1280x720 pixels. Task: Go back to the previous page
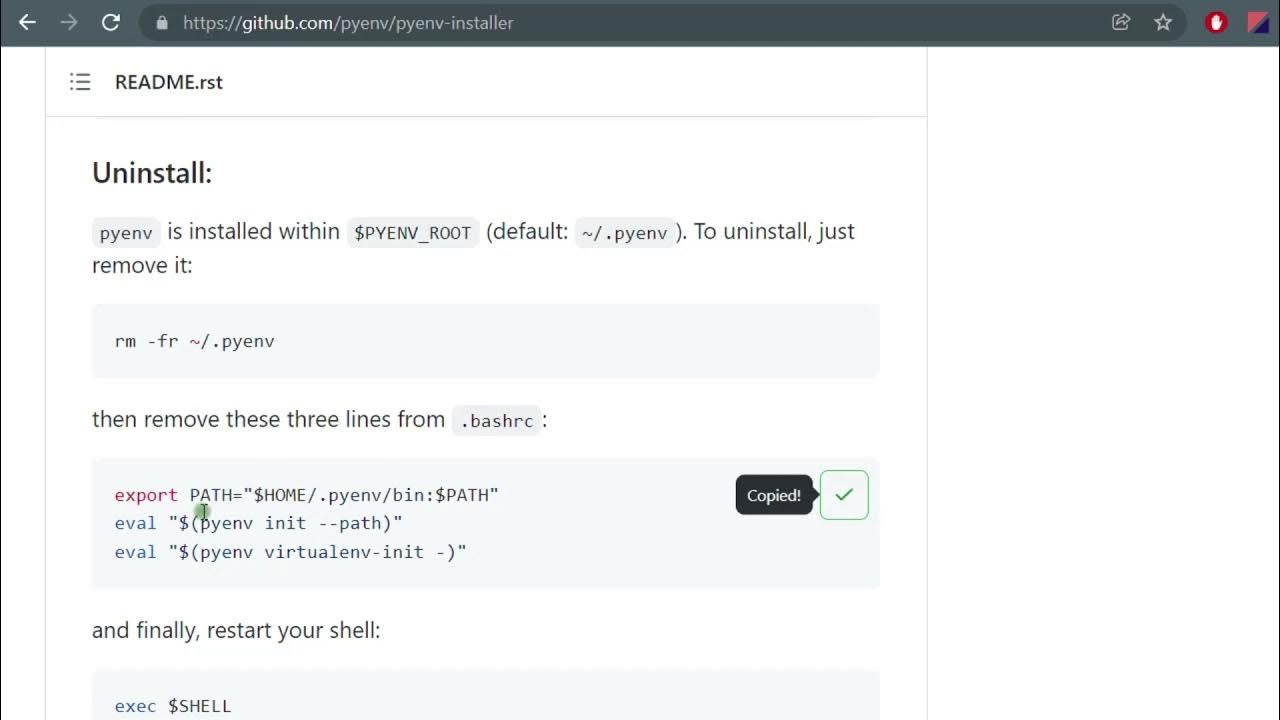coord(27,22)
